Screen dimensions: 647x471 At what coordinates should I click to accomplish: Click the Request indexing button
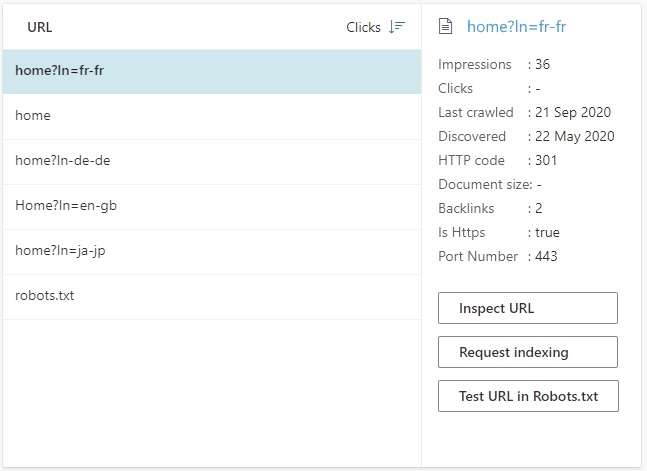(x=528, y=352)
